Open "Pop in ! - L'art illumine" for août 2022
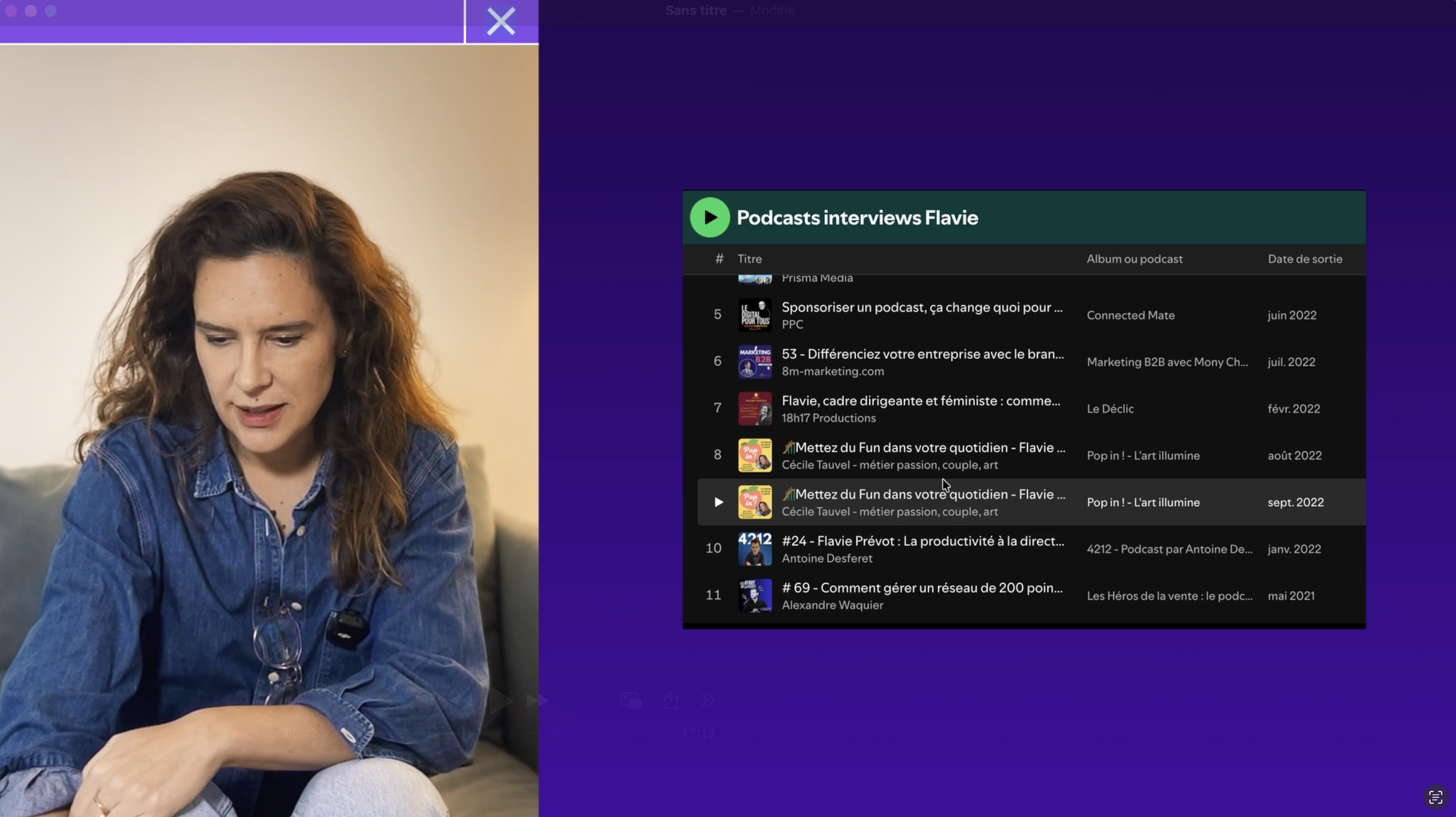The width and height of the screenshot is (1456, 817). 1144,455
